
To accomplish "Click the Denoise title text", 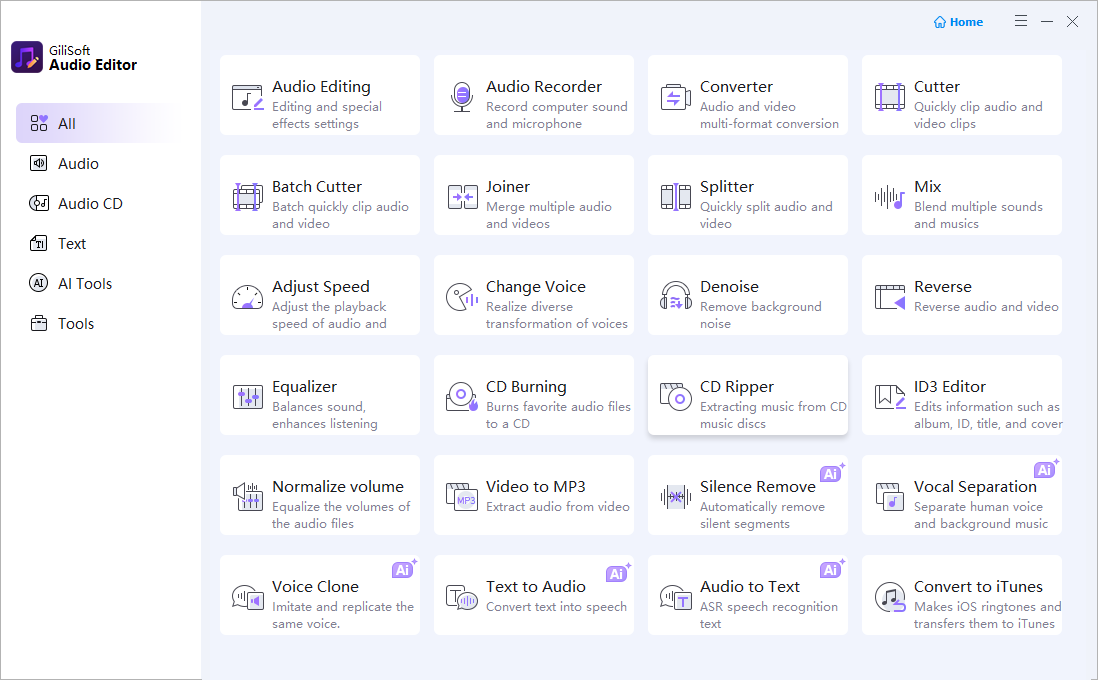I will coord(729,286).
